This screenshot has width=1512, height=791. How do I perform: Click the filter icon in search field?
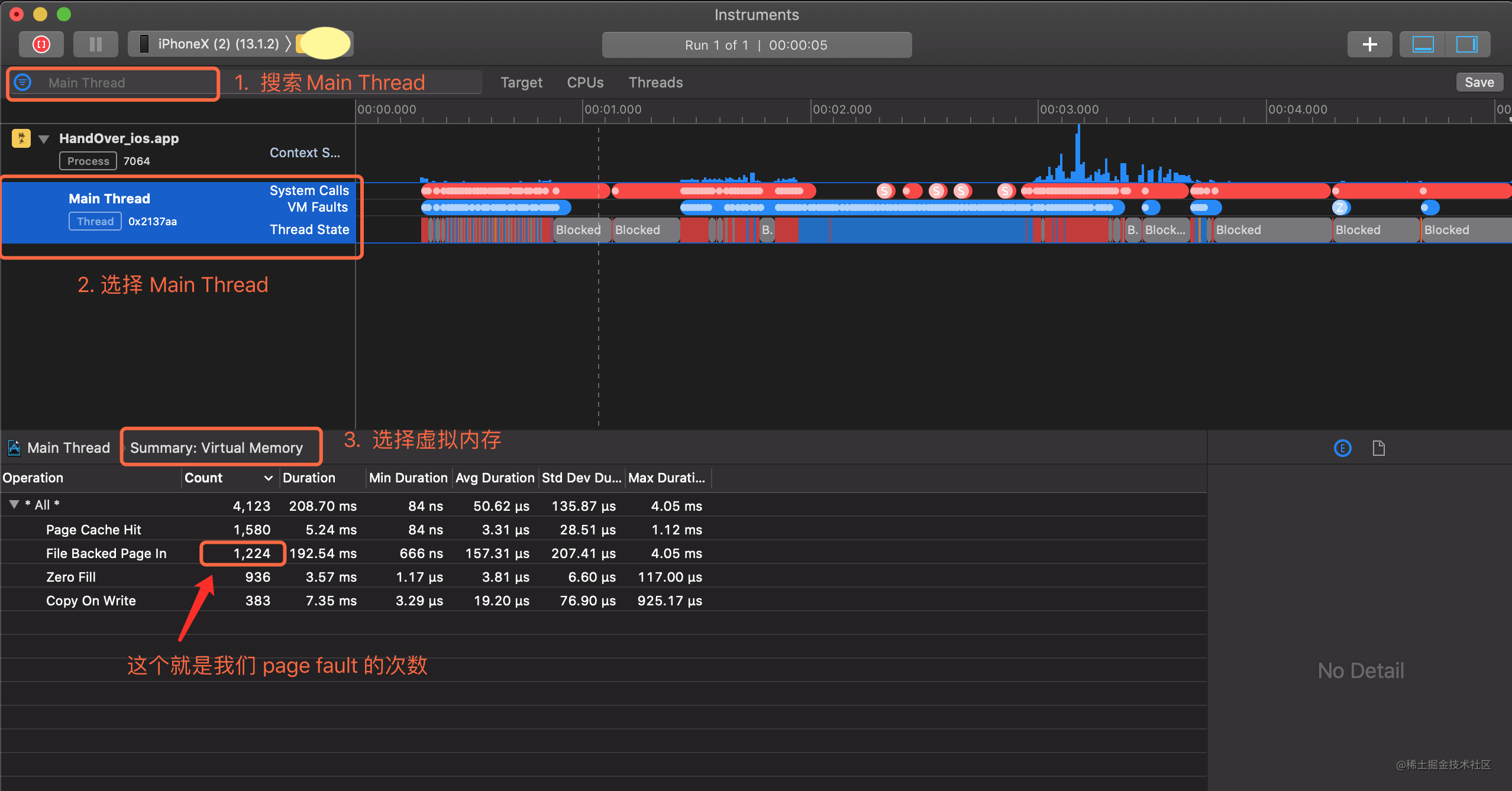click(22, 82)
